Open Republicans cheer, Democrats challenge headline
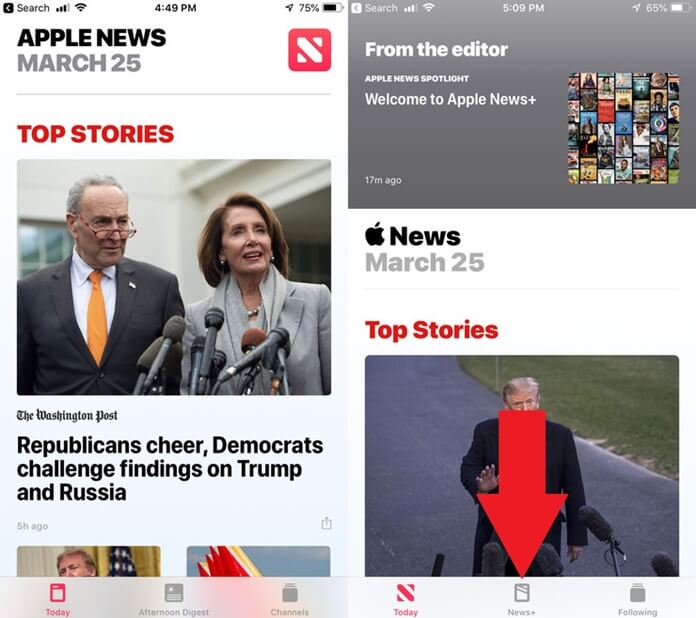 [170, 469]
